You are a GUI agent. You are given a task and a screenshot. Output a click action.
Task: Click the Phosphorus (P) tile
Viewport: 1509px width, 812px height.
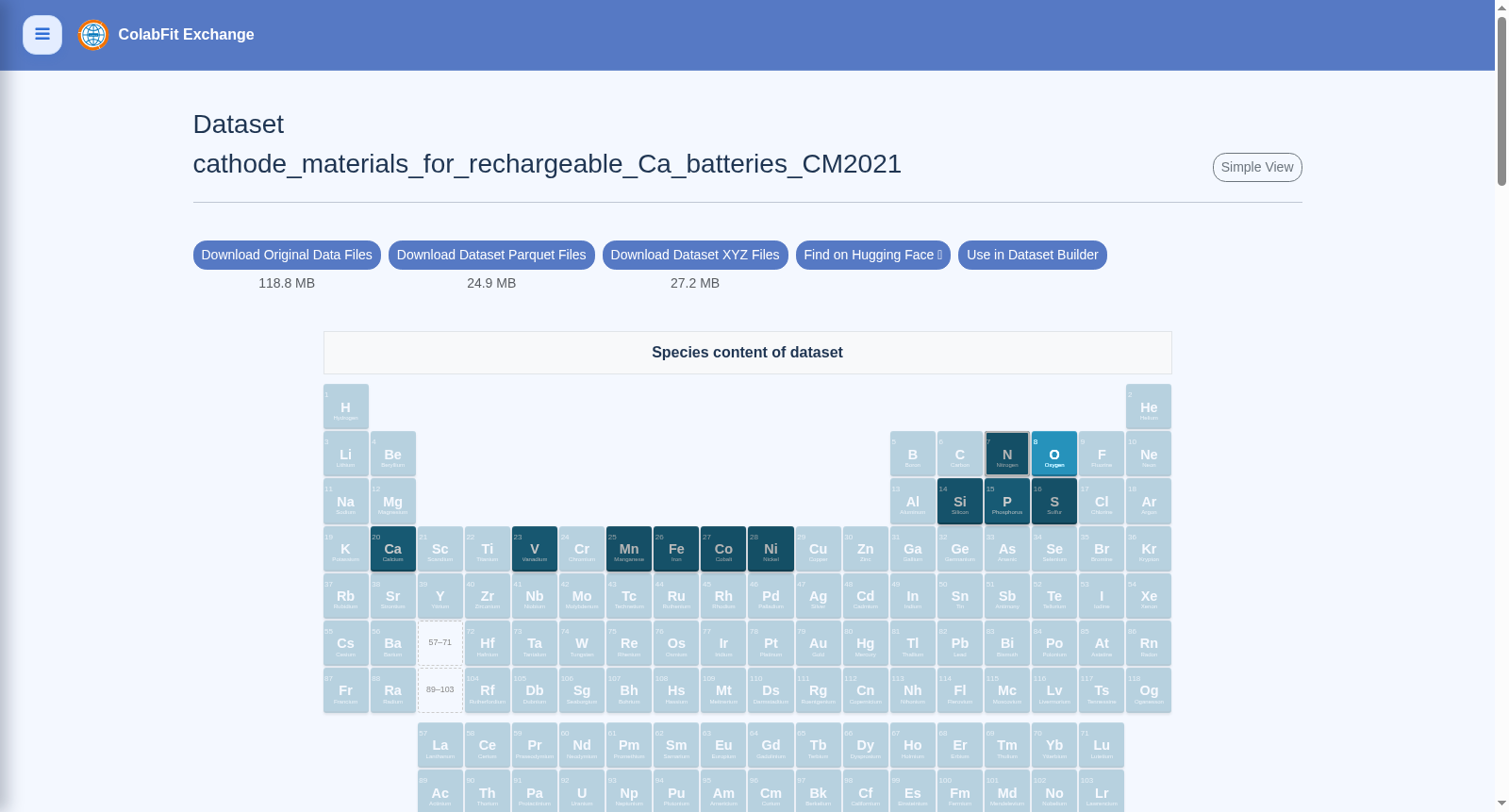[x=1007, y=502]
